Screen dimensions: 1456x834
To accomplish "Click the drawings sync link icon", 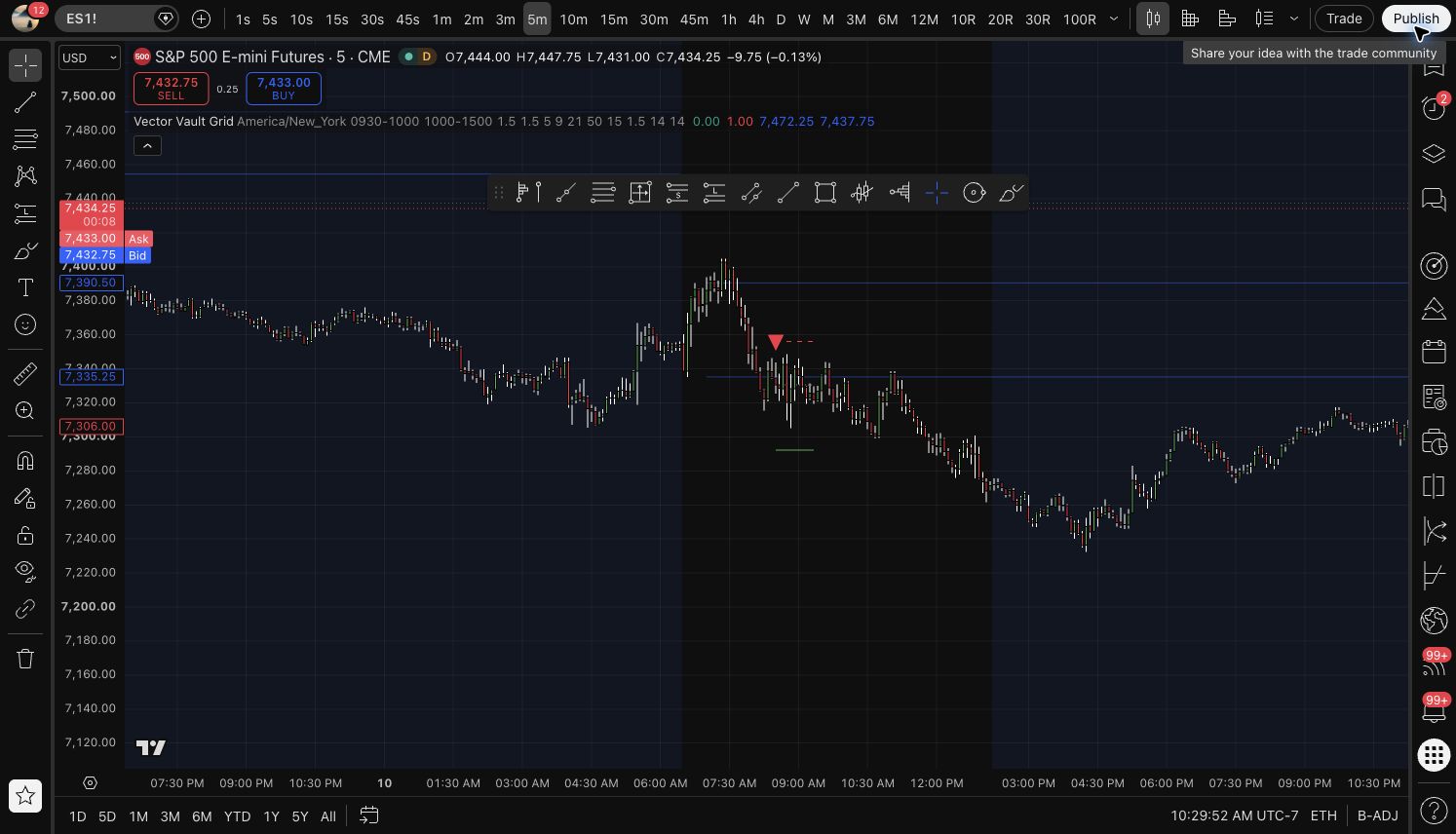I will [25, 609].
